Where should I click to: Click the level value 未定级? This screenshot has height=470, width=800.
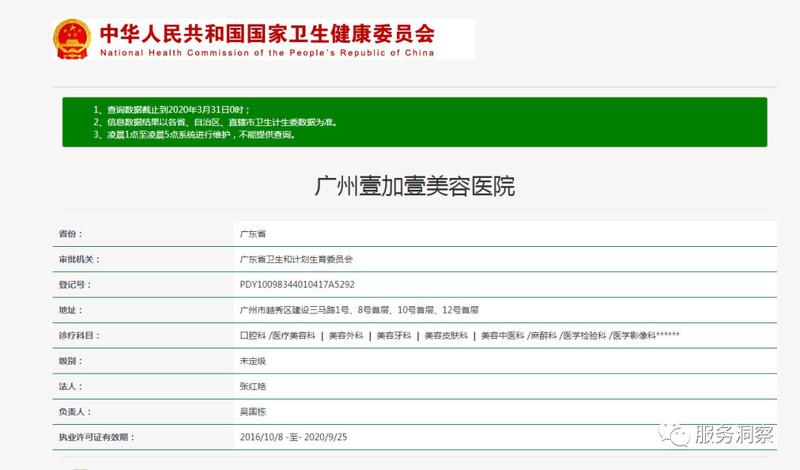pyautogui.click(x=252, y=361)
